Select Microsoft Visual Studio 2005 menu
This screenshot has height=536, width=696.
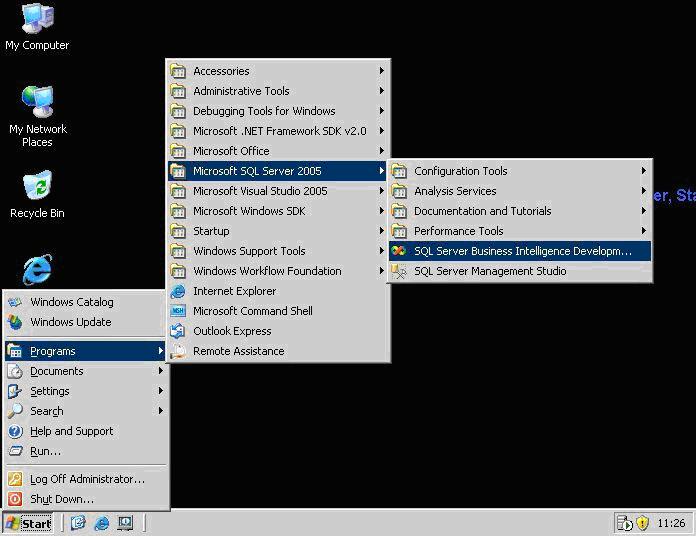260,191
